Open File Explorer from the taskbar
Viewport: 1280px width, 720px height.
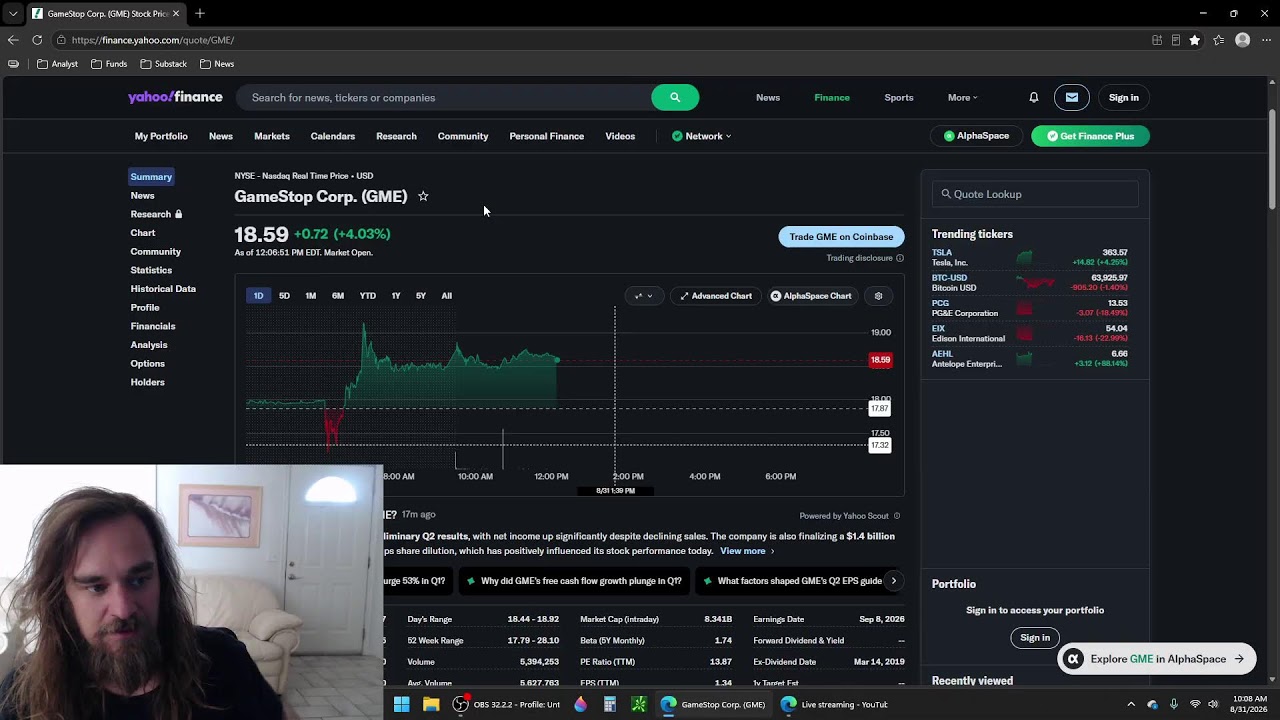coord(431,704)
